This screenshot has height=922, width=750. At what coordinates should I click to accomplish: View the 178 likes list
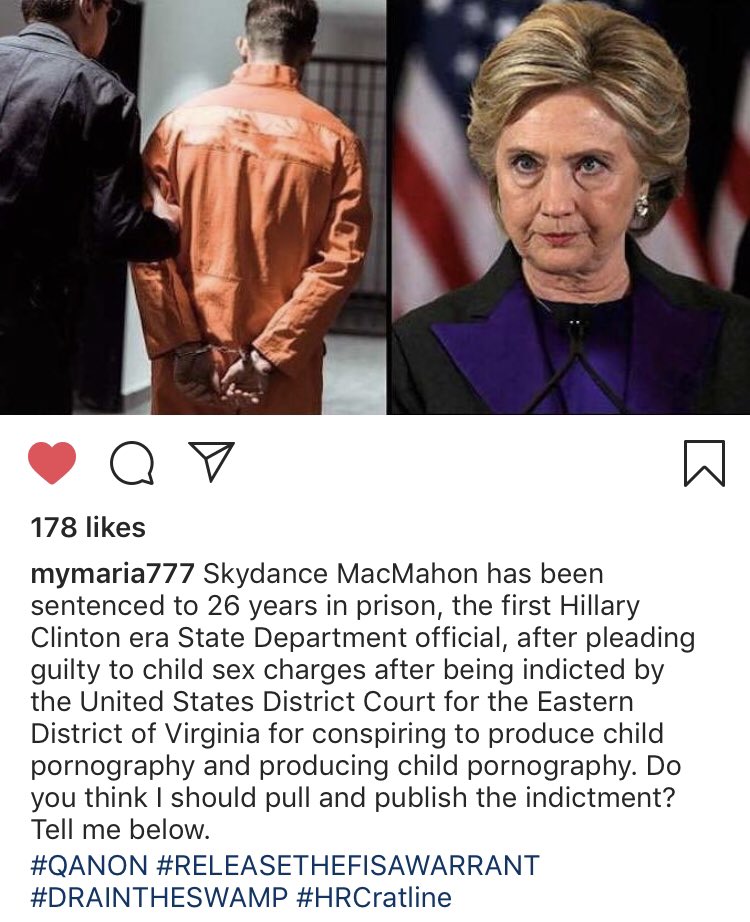coord(88,527)
